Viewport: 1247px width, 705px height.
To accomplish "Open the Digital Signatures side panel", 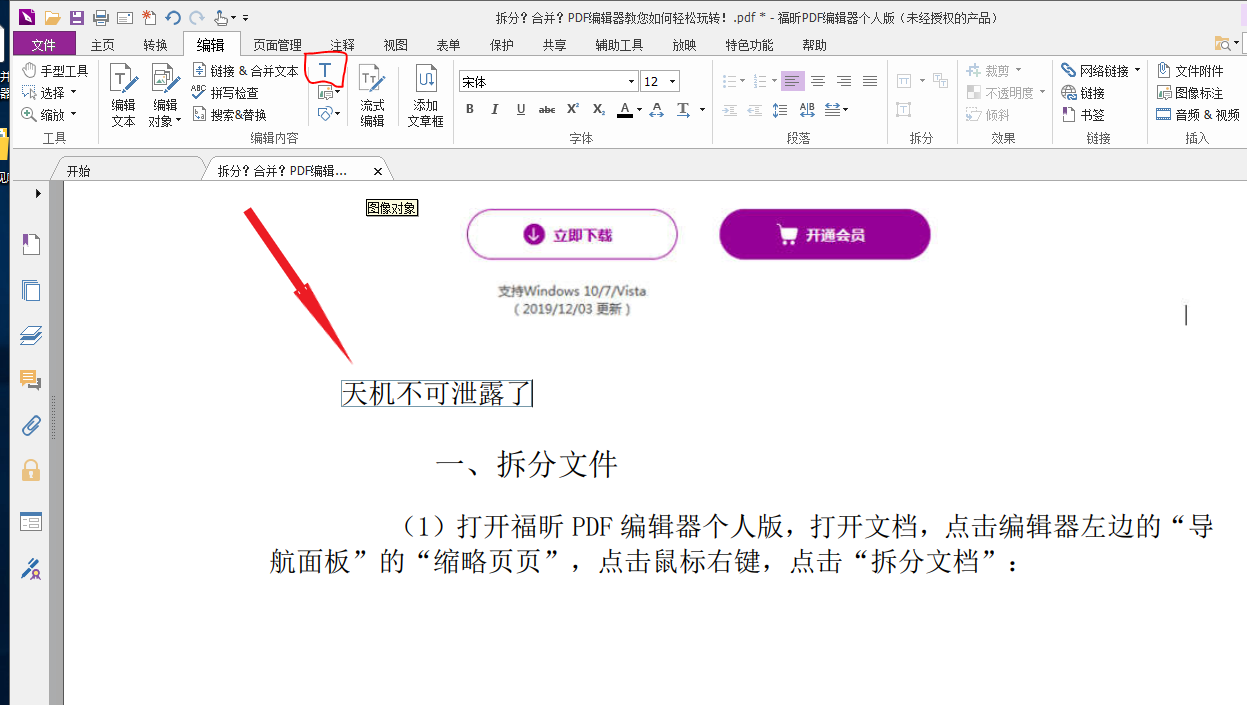I will coord(31,570).
